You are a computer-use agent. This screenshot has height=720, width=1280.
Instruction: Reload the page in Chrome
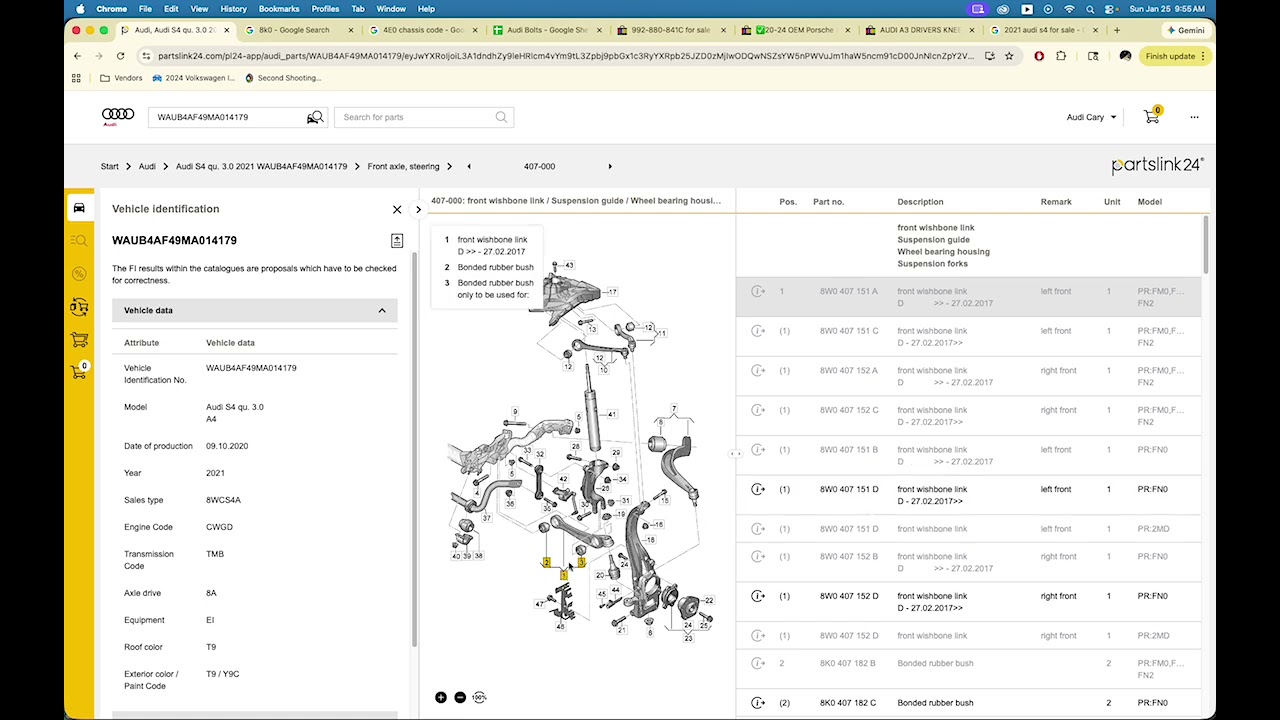click(120, 56)
